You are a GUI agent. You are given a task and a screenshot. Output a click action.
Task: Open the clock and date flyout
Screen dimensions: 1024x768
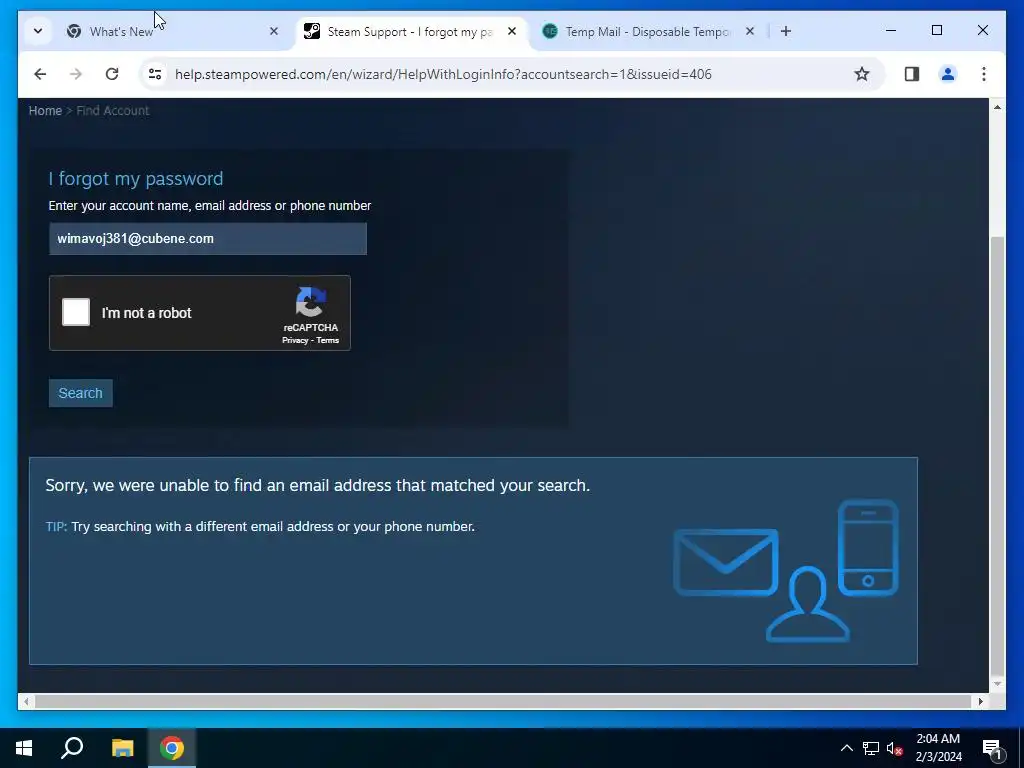click(x=938, y=748)
